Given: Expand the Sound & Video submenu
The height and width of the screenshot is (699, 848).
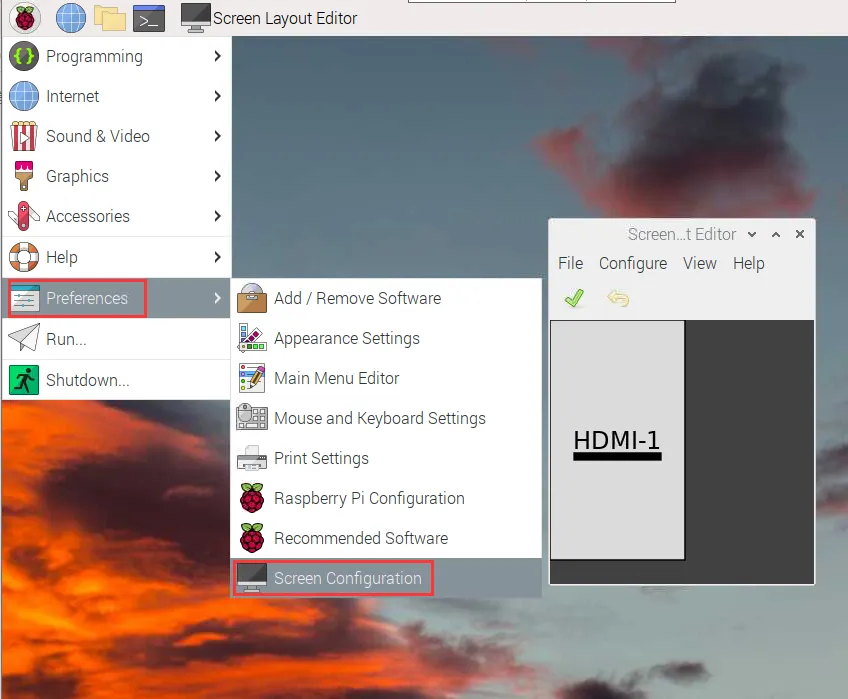Looking at the screenshot, I should pos(116,136).
